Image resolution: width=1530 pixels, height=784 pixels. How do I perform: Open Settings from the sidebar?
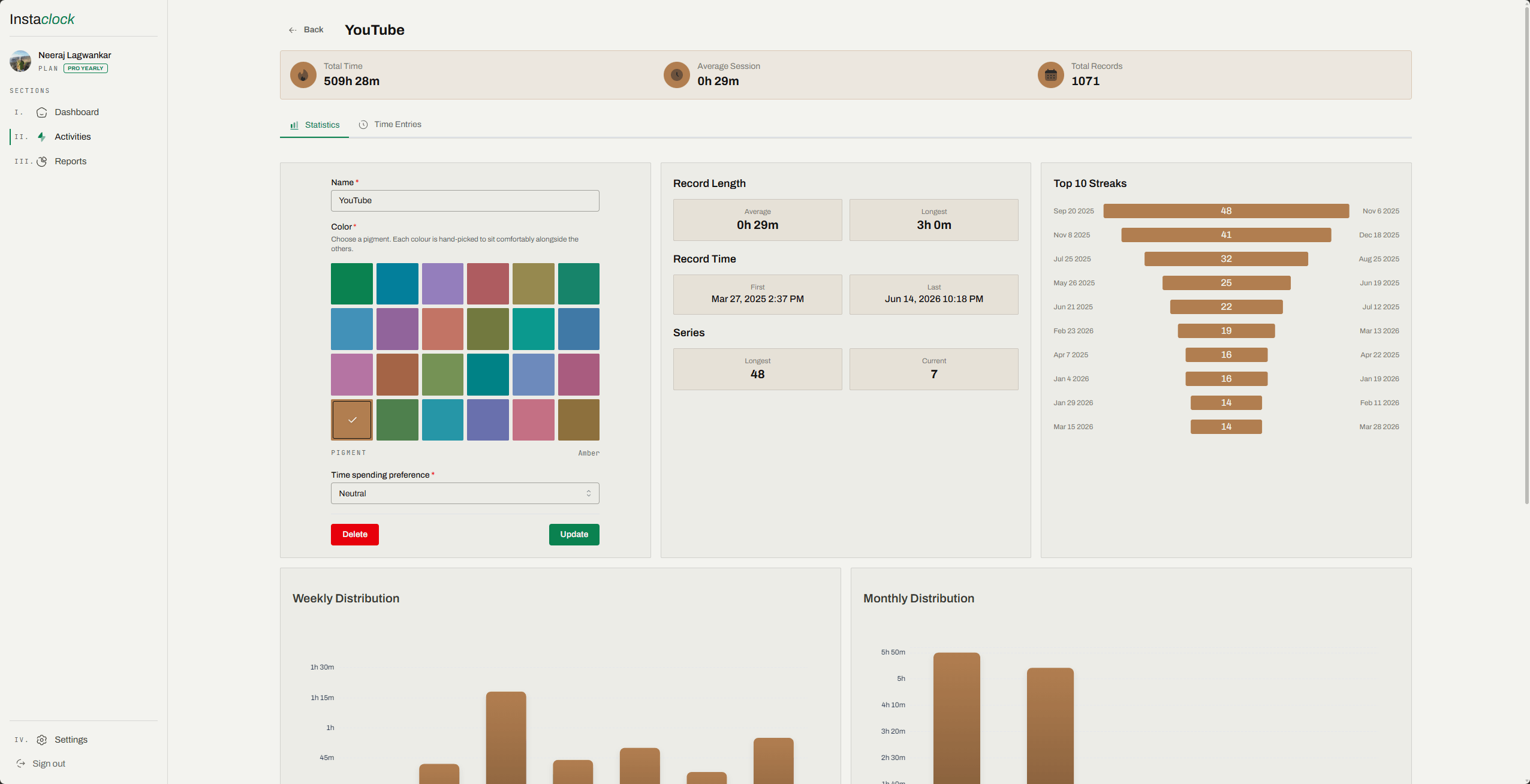pyautogui.click(x=71, y=740)
